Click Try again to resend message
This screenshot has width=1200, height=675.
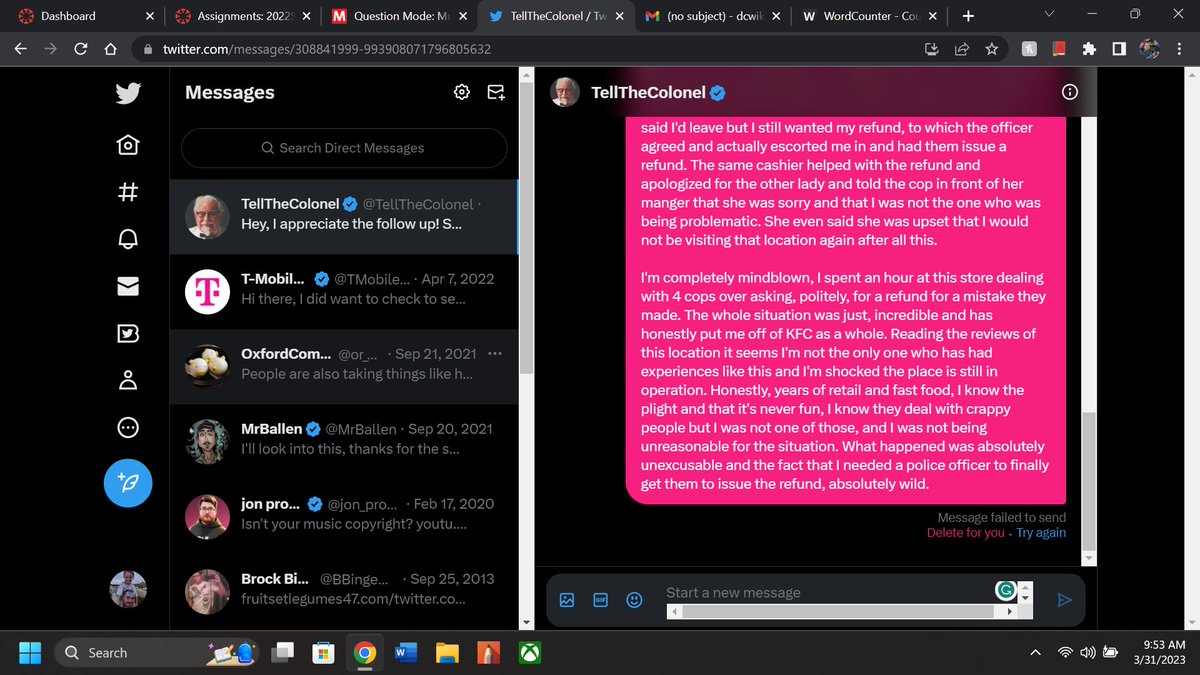(x=1041, y=533)
